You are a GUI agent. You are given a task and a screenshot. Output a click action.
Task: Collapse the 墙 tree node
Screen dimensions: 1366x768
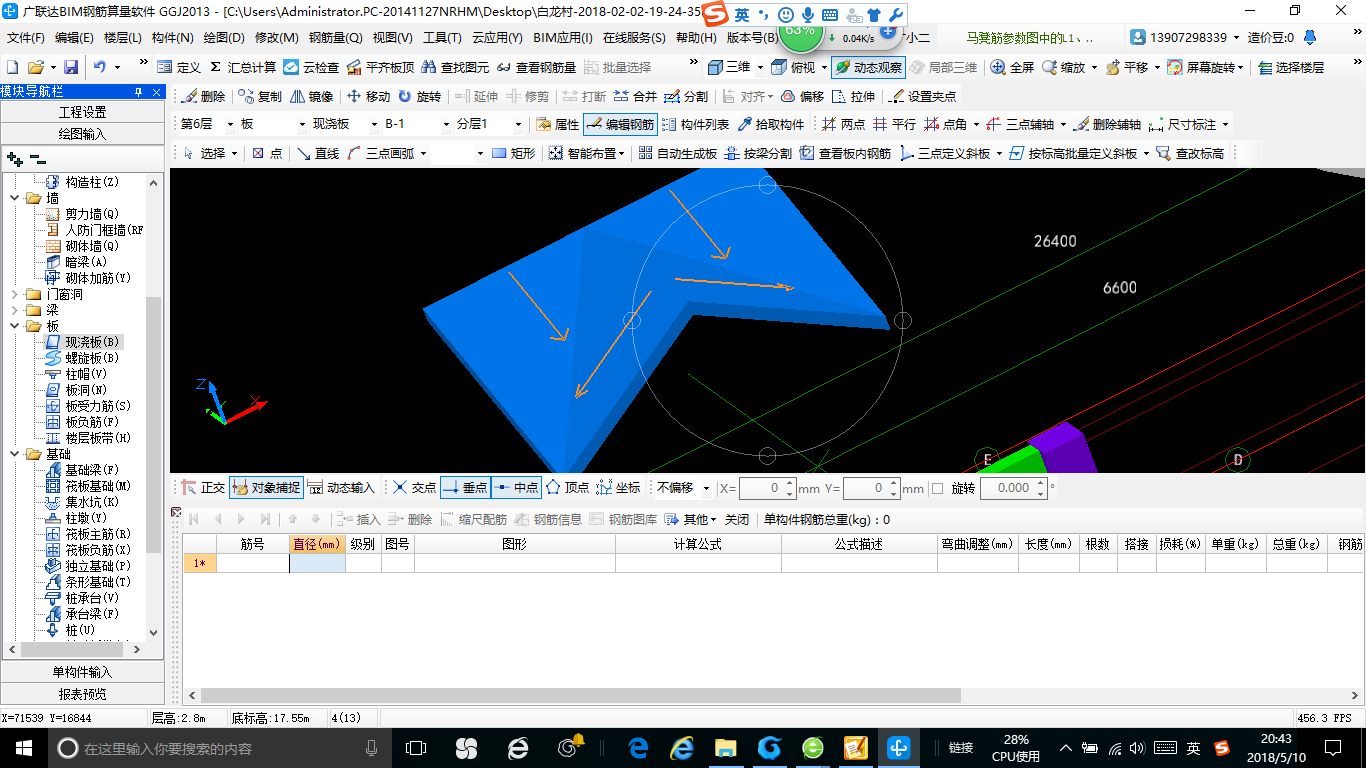[15, 198]
